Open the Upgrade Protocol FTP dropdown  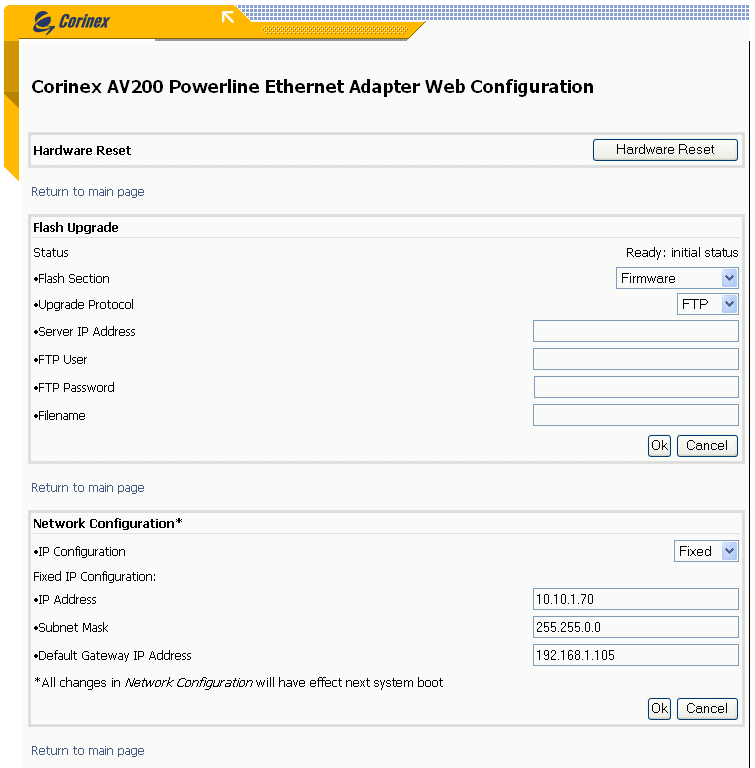707,304
